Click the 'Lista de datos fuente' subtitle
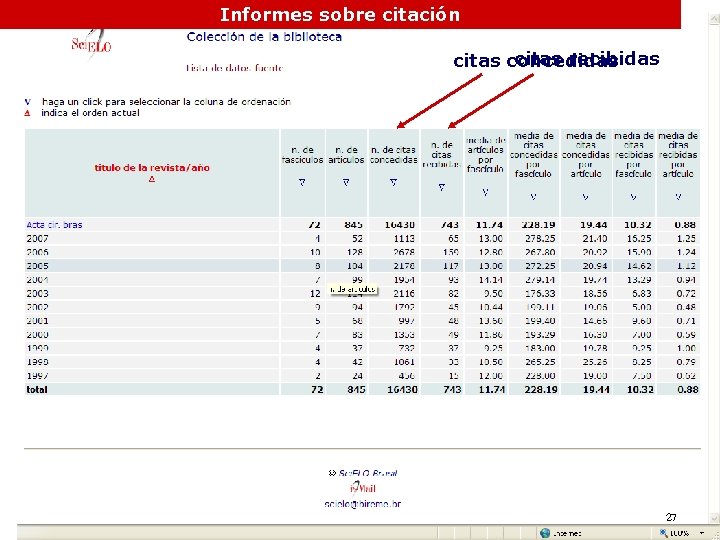The image size is (720, 540). point(235,68)
